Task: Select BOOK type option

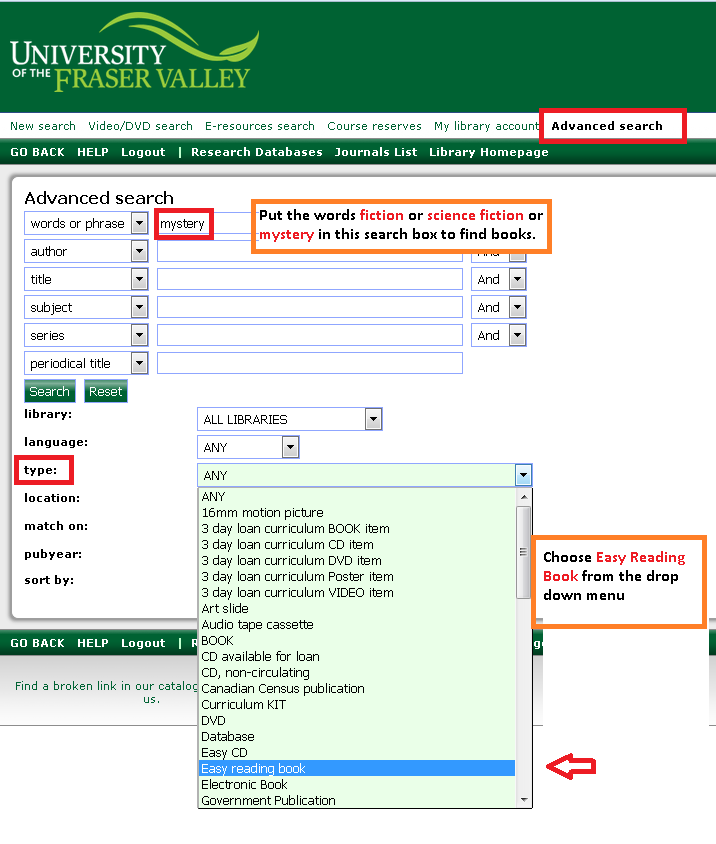Action: tap(357, 641)
